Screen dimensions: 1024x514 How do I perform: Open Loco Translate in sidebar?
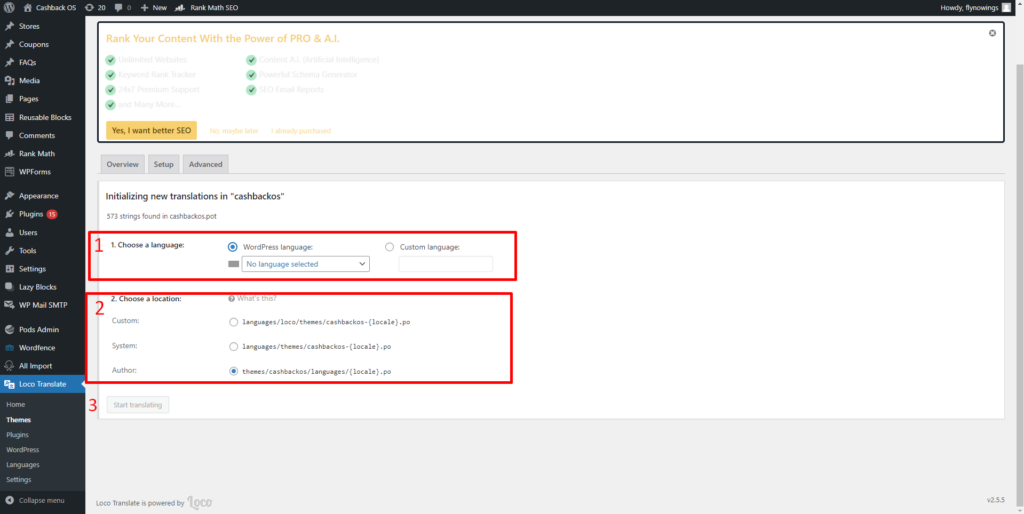pyautogui.click(x=42, y=385)
